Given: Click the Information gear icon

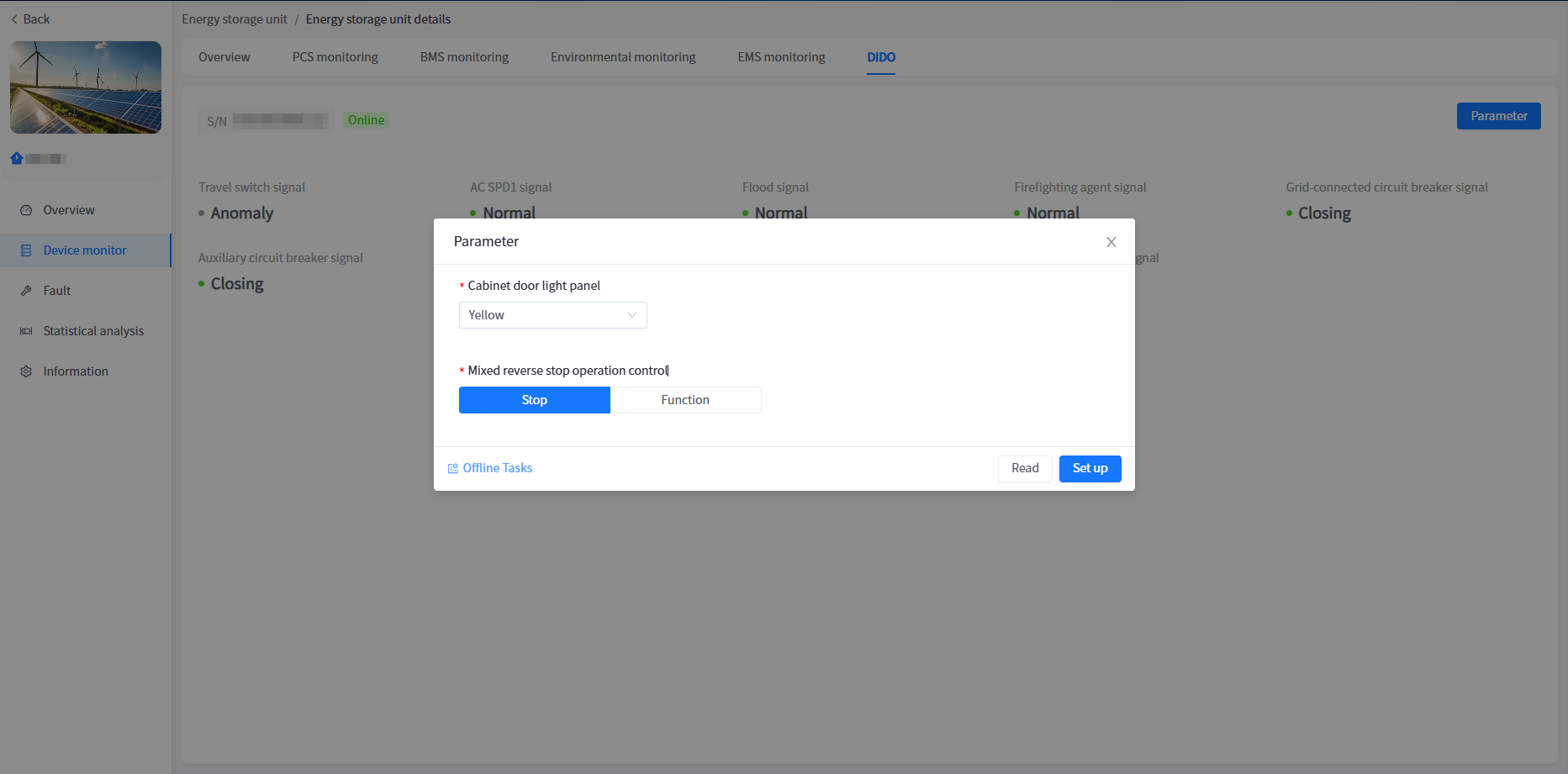Looking at the screenshot, I should pos(26,371).
